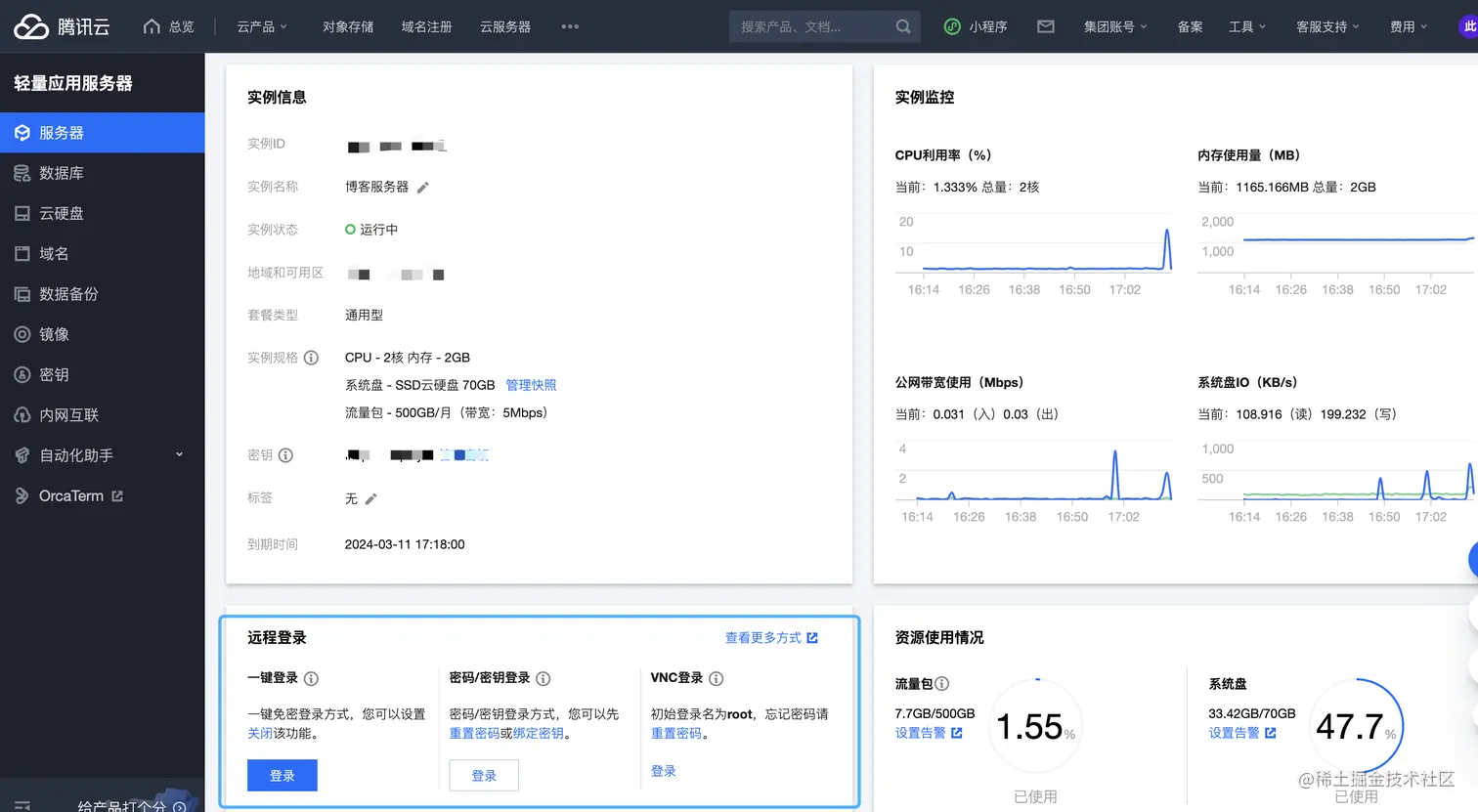Click the 服务器 sidebar icon
1478x812 pixels.
point(22,133)
